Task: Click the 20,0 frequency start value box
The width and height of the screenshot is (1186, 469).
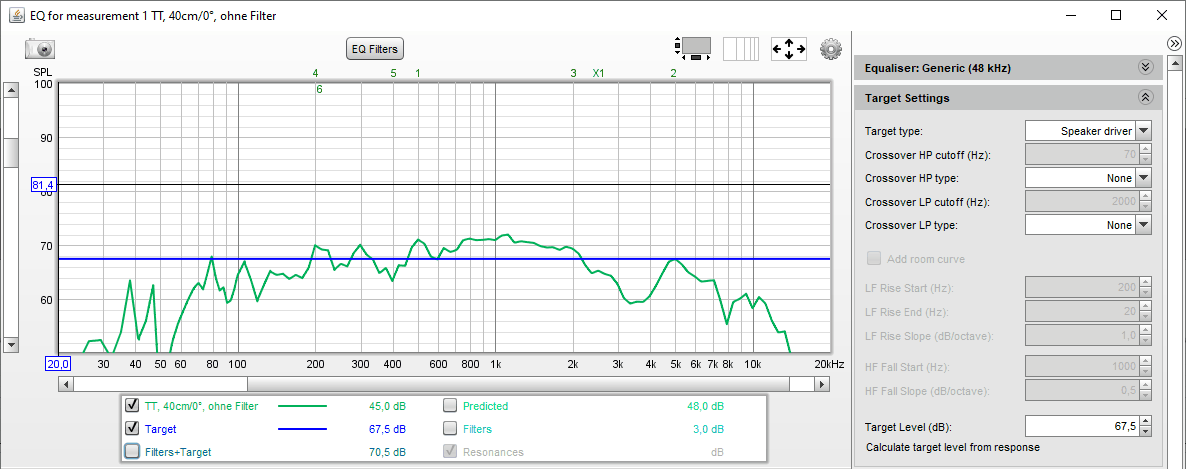Action: click(57, 364)
